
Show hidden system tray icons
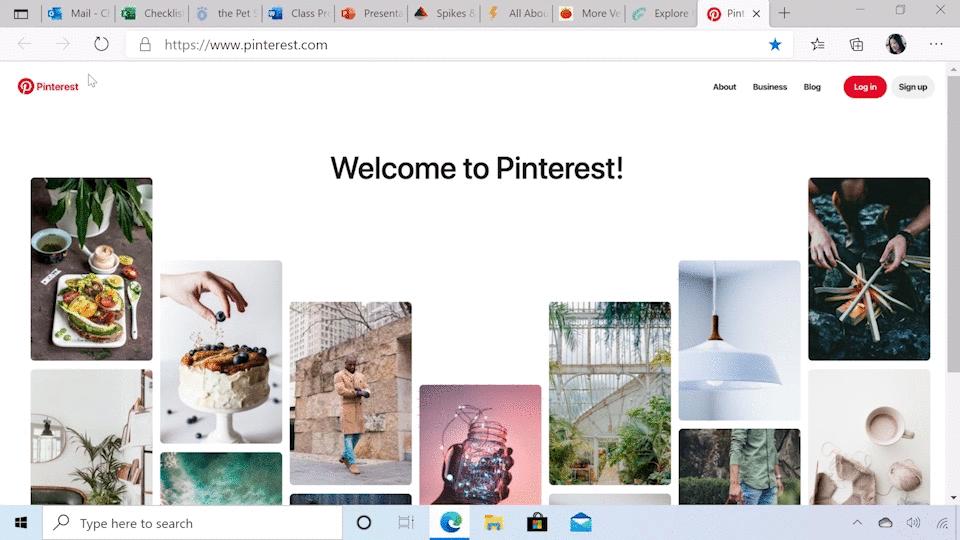(x=857, y=523)
